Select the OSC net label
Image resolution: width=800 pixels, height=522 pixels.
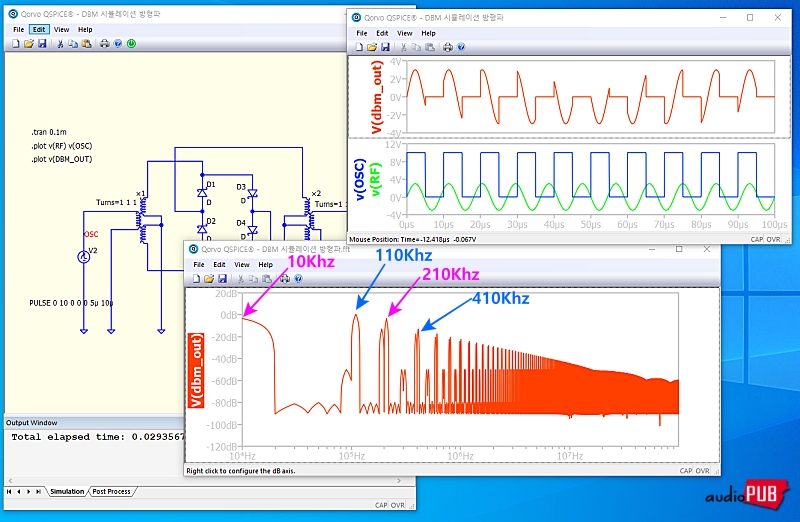(91, 234)
